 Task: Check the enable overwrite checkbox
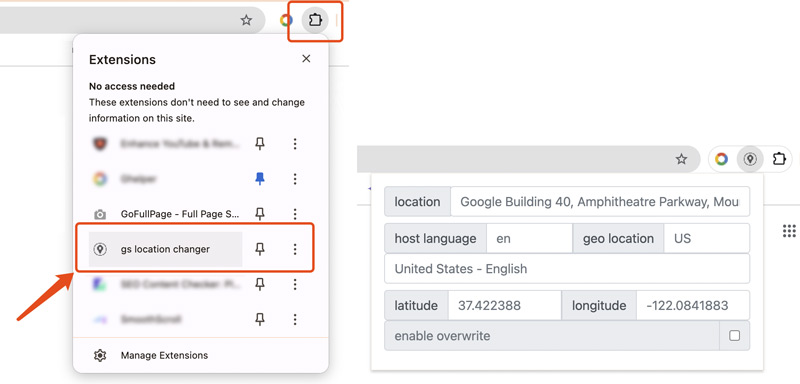coord(735,336)
